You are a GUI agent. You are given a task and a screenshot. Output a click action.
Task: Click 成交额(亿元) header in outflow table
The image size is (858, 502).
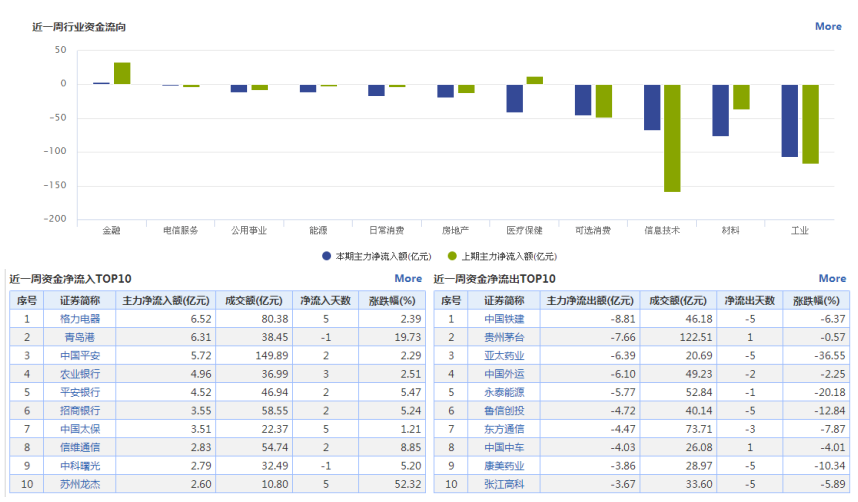click(x=678, y=301)
